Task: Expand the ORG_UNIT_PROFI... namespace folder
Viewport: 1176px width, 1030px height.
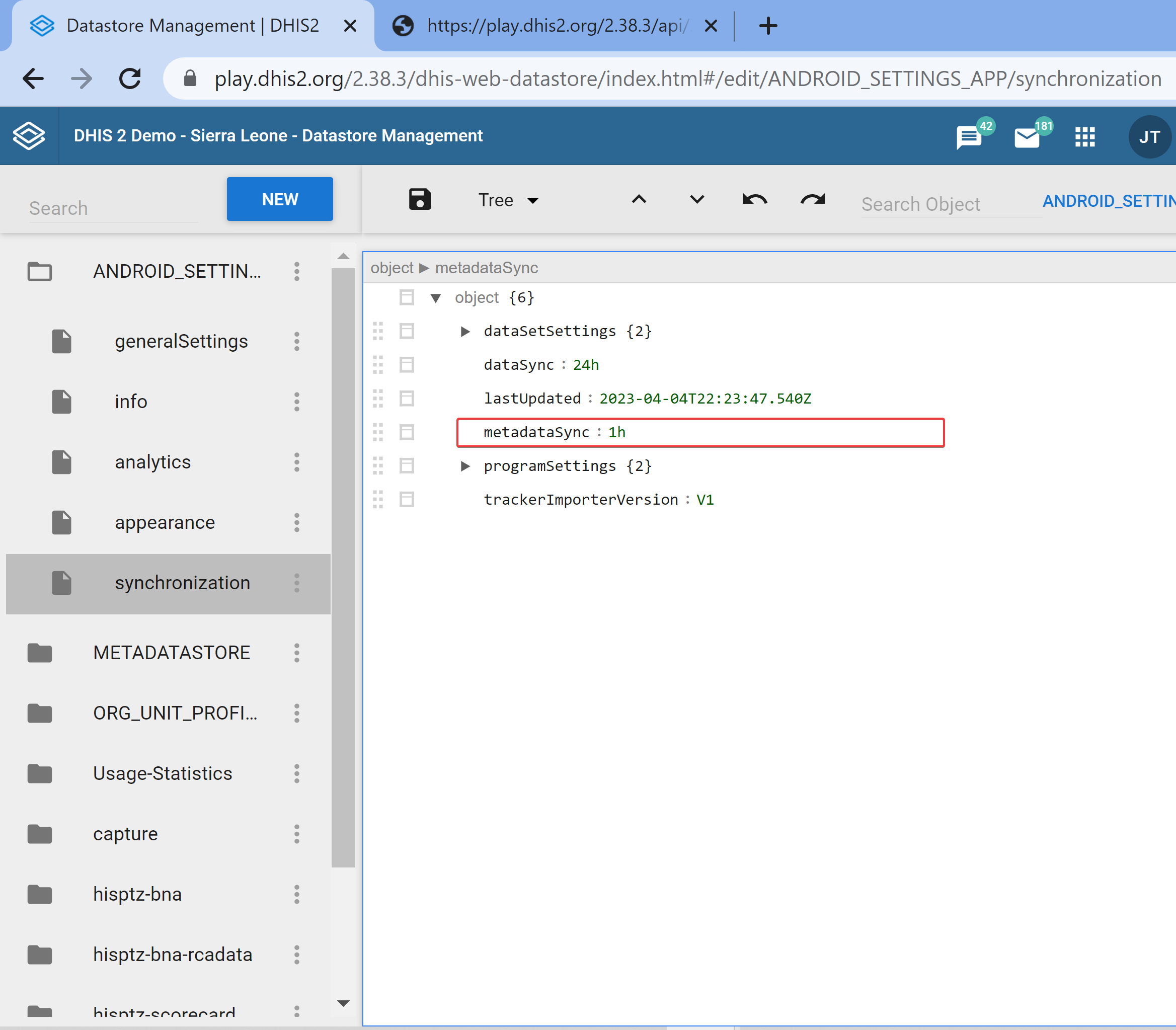Action: click(40, 714)
